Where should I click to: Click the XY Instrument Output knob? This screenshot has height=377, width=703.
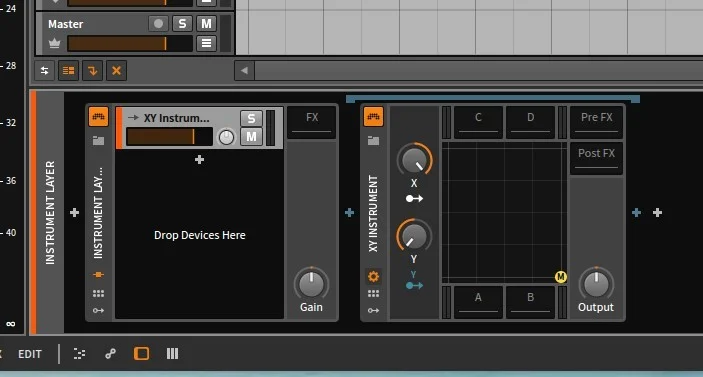(596, 284)
